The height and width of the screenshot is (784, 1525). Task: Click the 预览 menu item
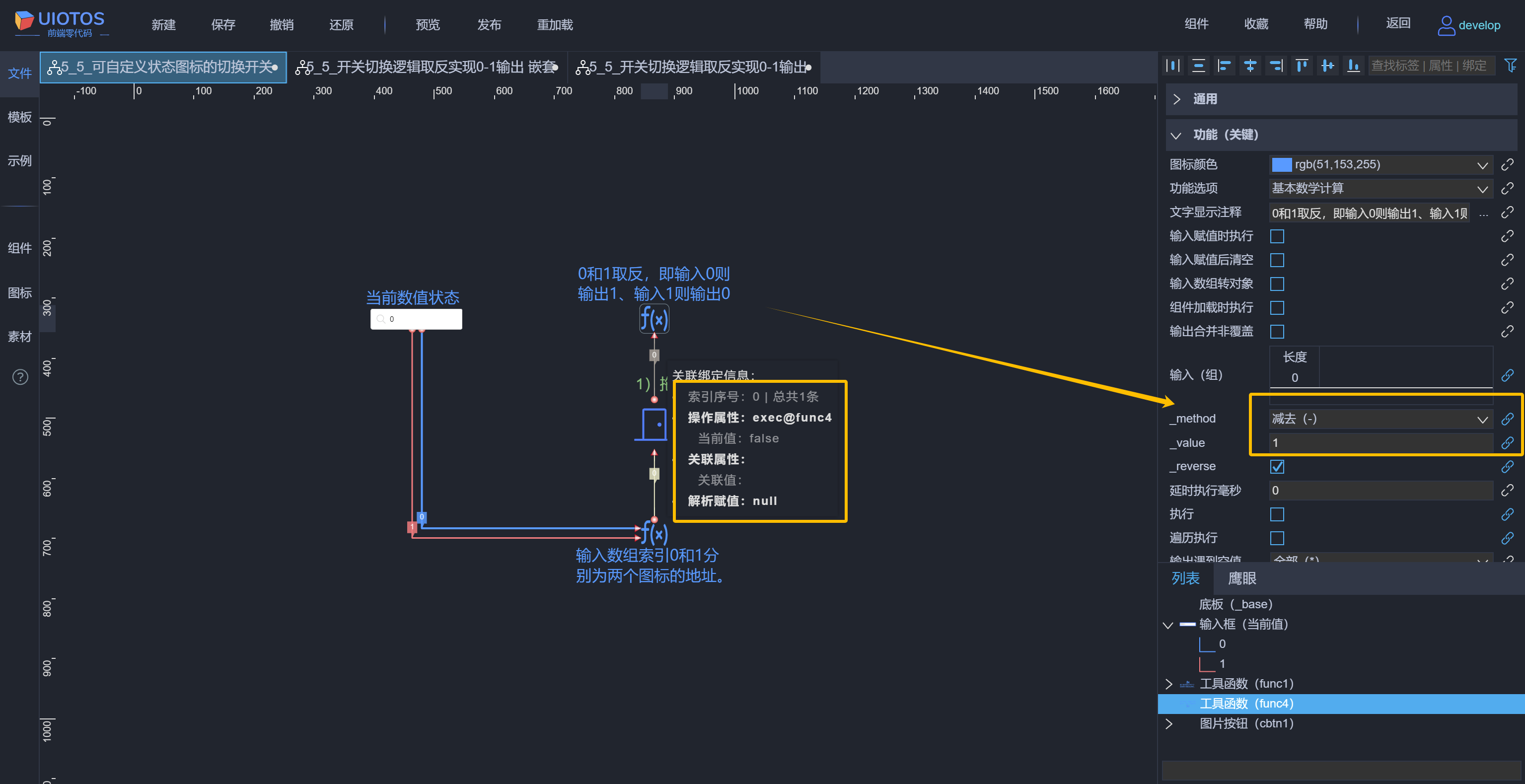click(x=428, y=25)
